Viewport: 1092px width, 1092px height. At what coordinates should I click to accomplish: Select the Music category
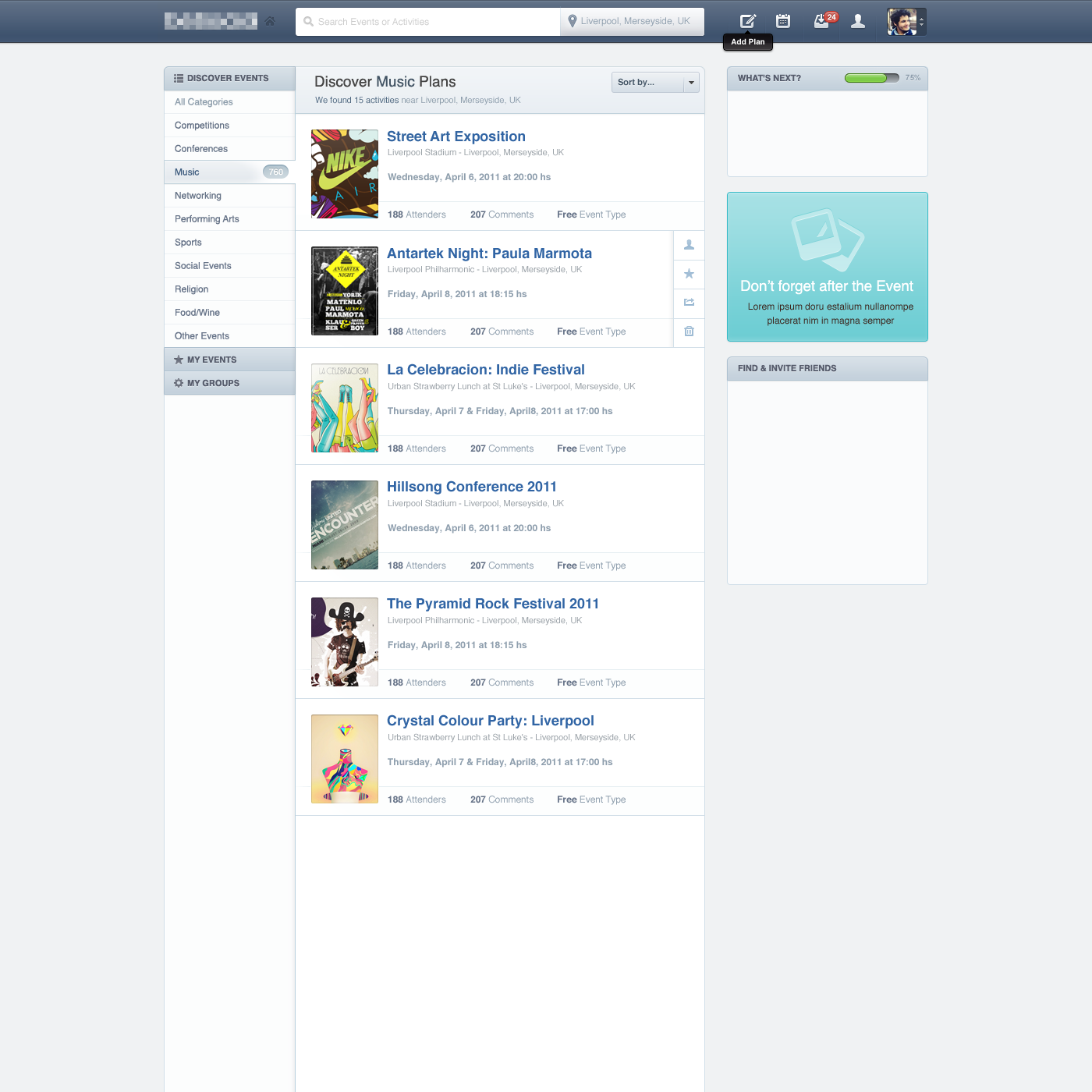coord(229,172)
